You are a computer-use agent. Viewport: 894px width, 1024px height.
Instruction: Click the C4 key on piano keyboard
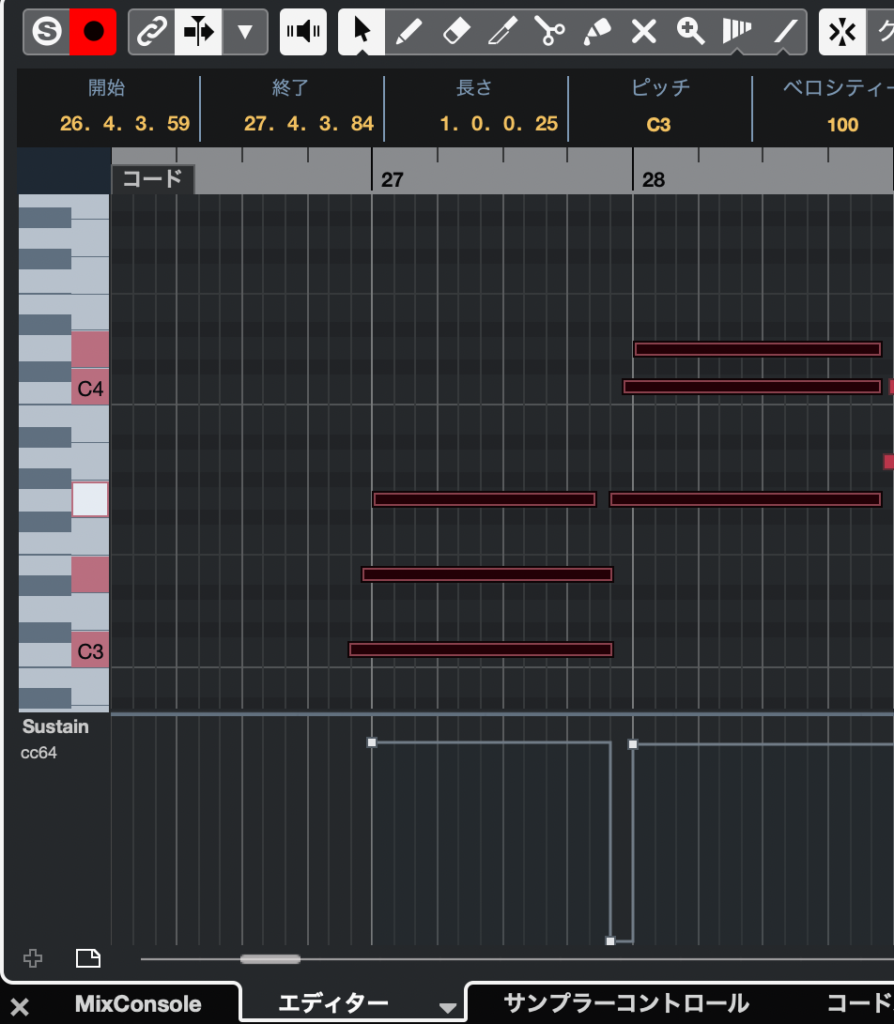click(90, 389)
